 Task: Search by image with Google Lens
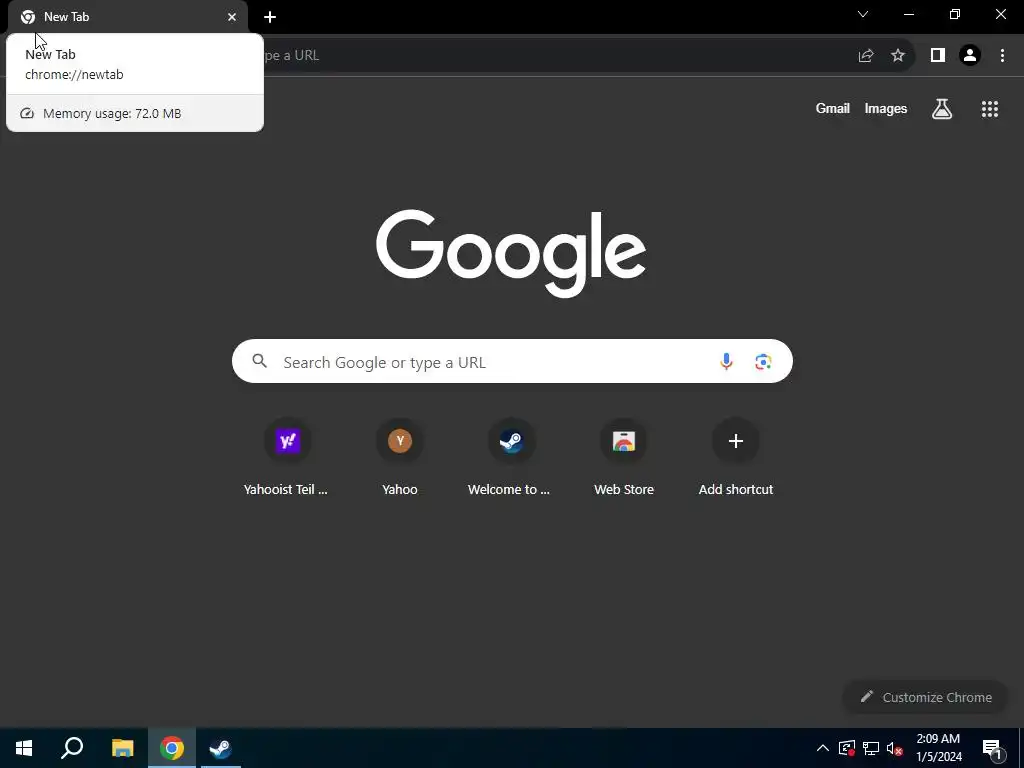(763, 361)
